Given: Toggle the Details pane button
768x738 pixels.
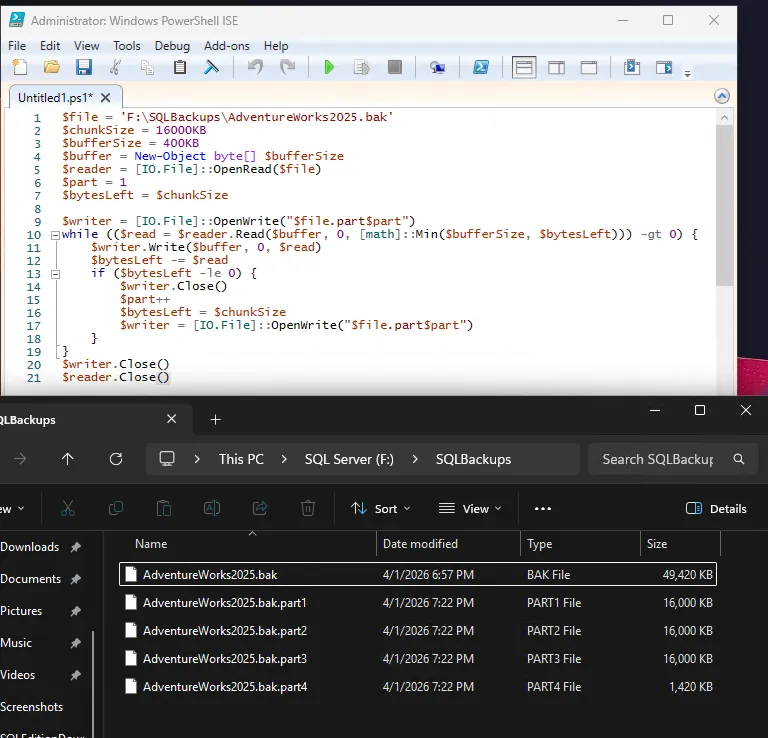Looking at the screenshot, I should tap(716, 509).
